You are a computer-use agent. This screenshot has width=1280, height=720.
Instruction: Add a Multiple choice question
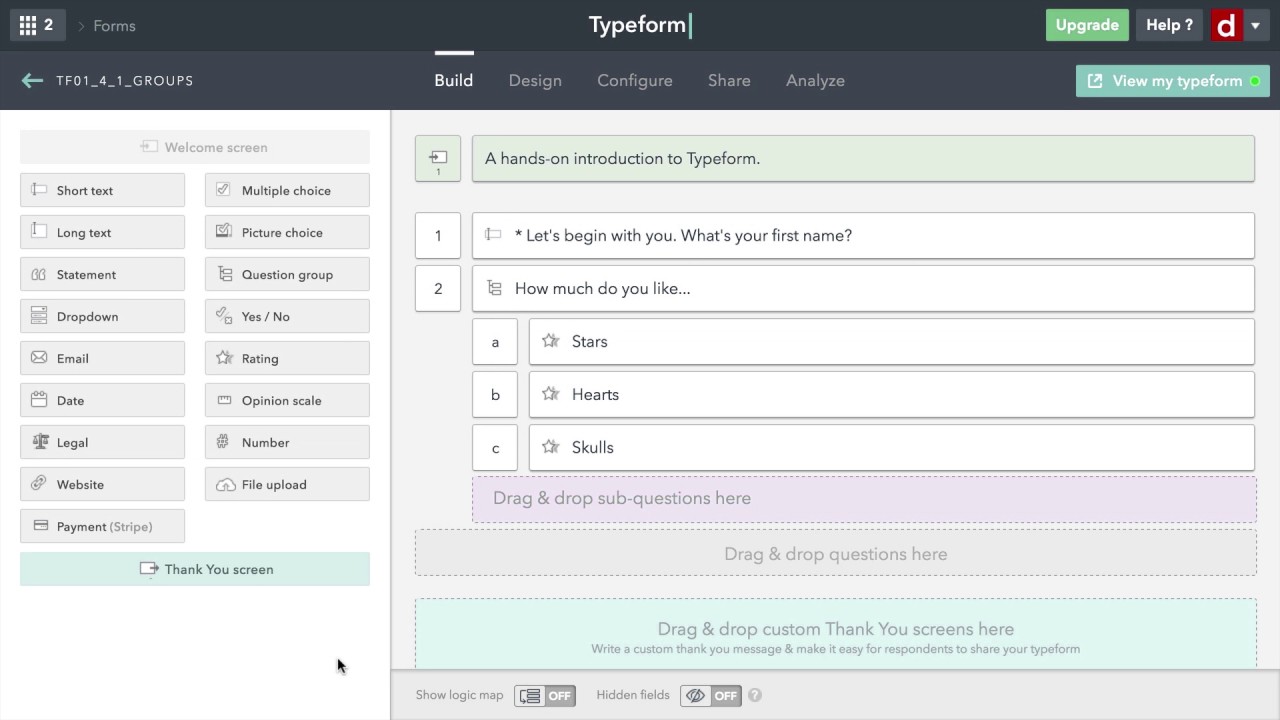click(287, 190)
